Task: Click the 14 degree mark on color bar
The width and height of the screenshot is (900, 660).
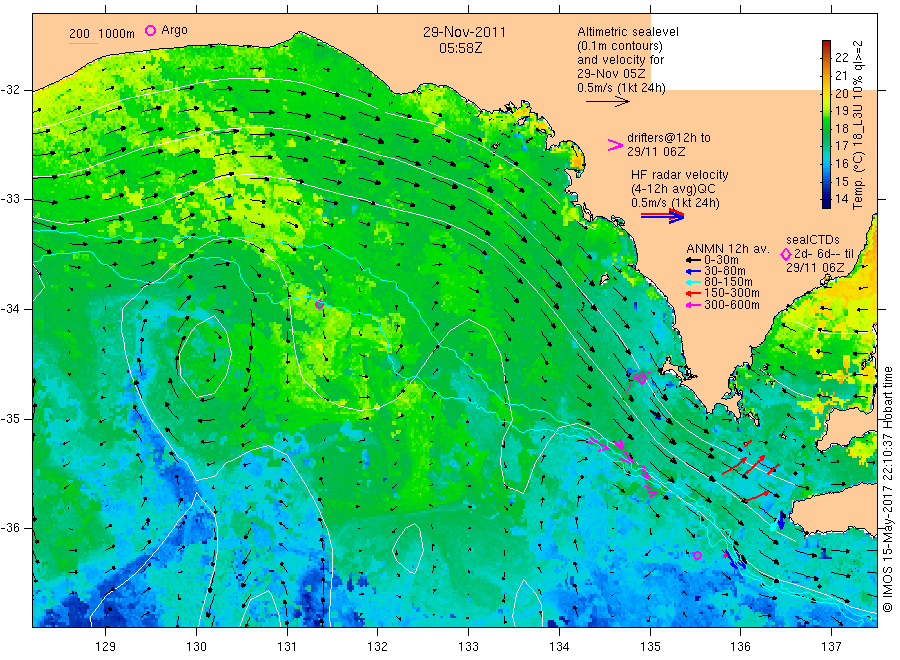Action: pyautogui.click(x=841, y=199)
